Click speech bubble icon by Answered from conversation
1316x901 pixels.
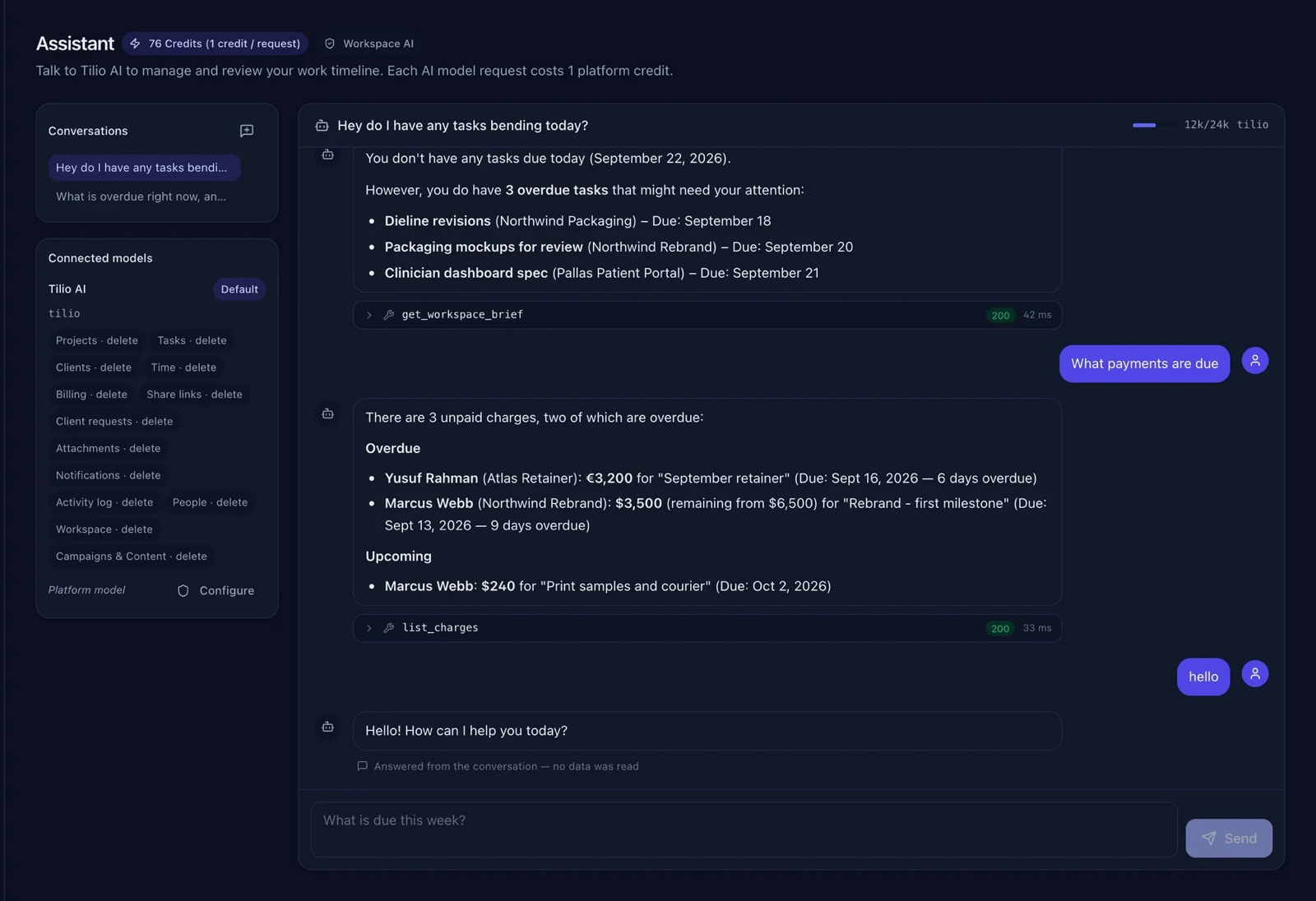(362, 766)
